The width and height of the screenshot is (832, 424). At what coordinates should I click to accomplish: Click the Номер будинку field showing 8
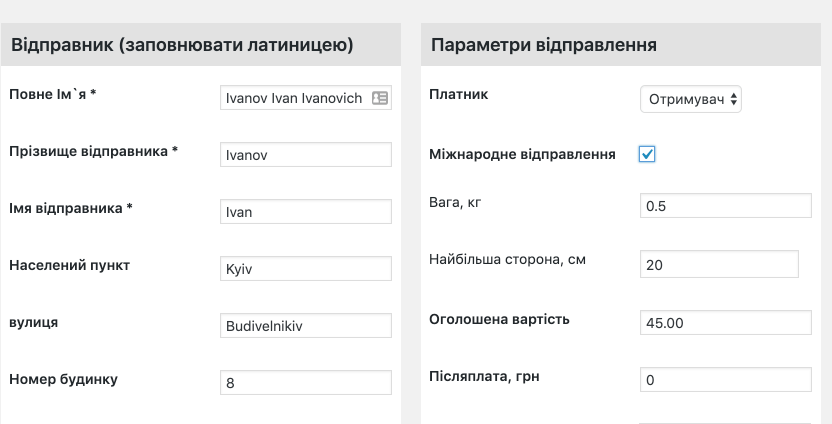click(x=306, y=383)
